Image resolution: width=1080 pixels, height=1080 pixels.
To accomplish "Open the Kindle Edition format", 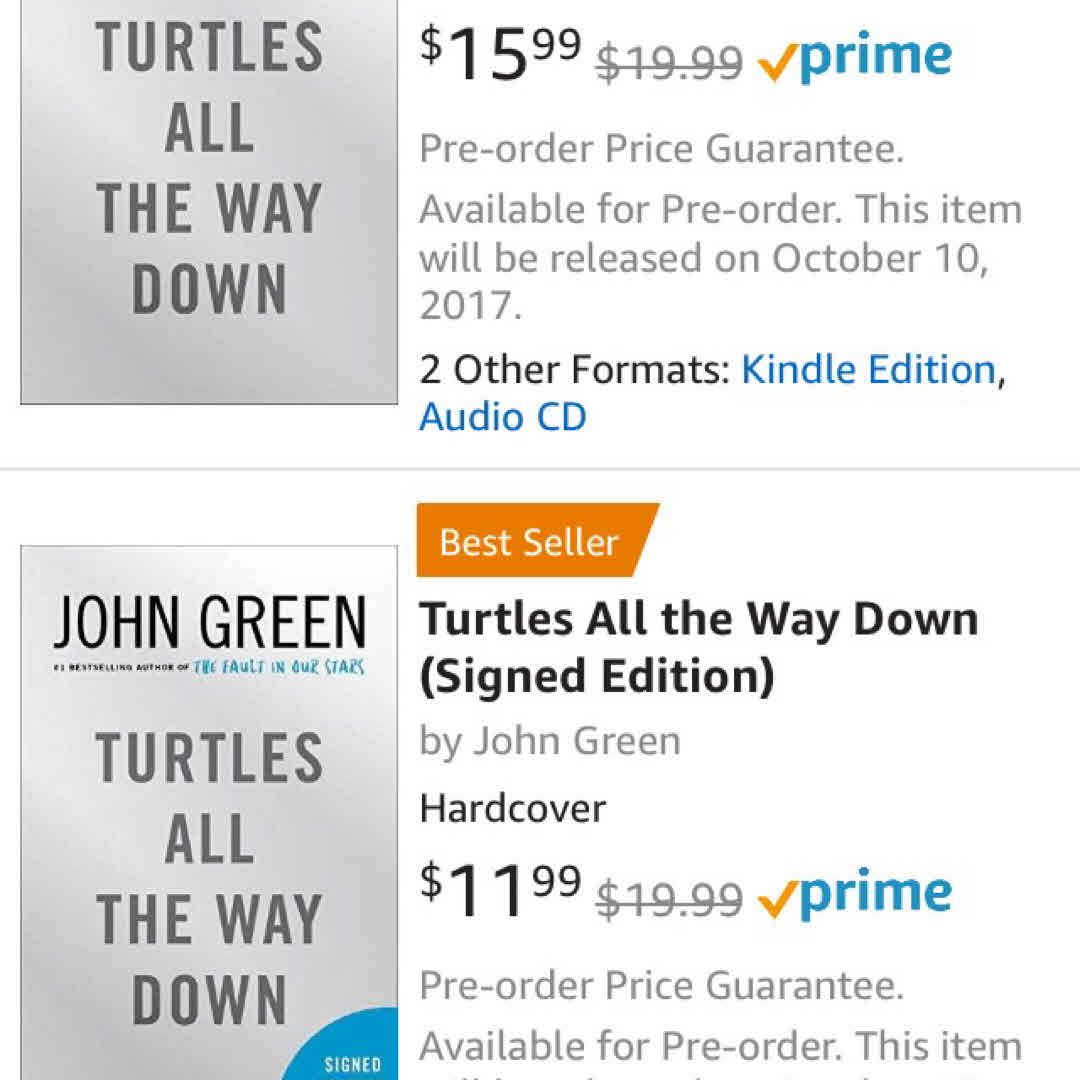I will pyautogui.click(x=868, y=370).
